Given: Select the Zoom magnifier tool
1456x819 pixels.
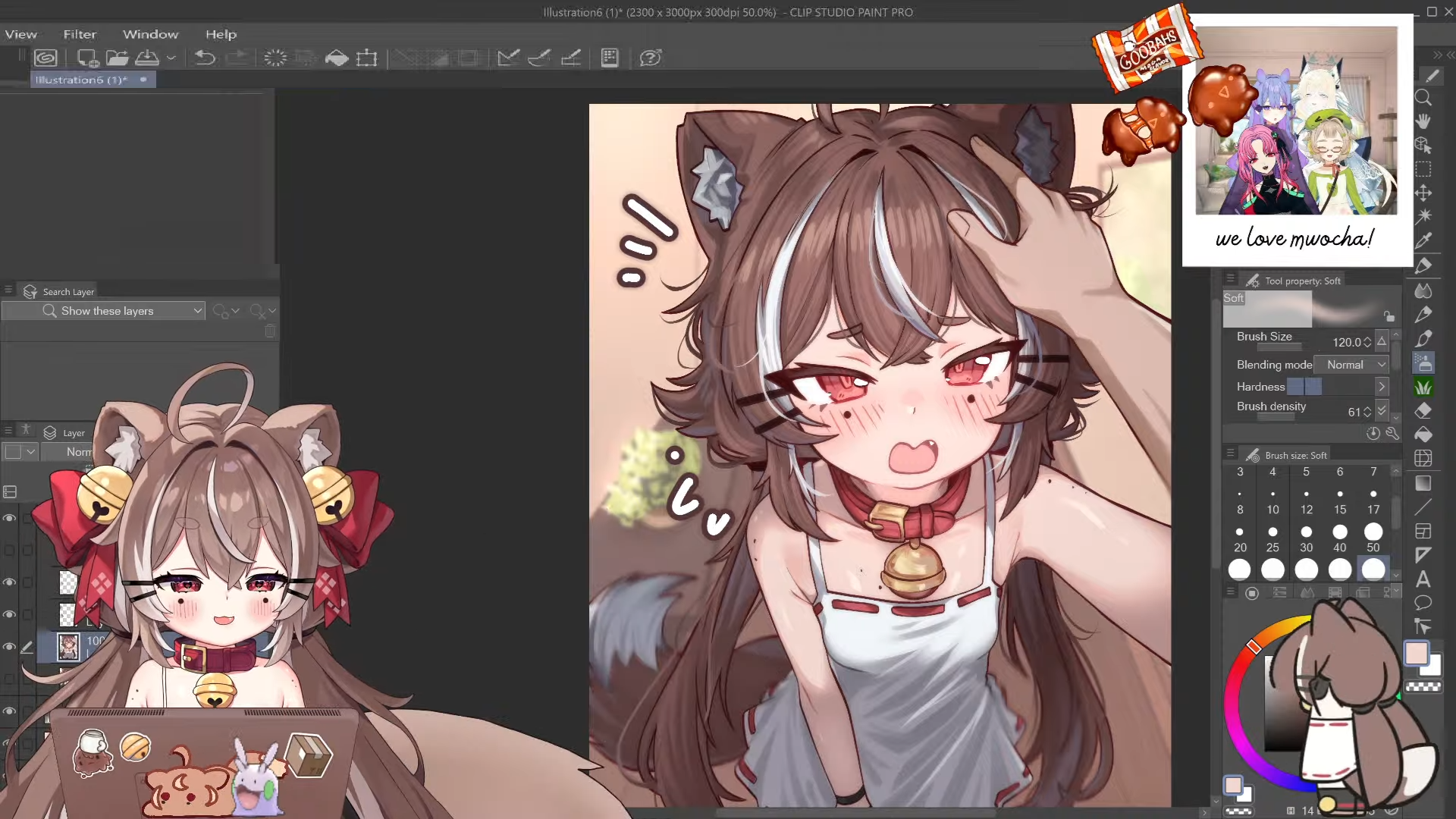Looking at the screenshot, I should click(1423, 98).
